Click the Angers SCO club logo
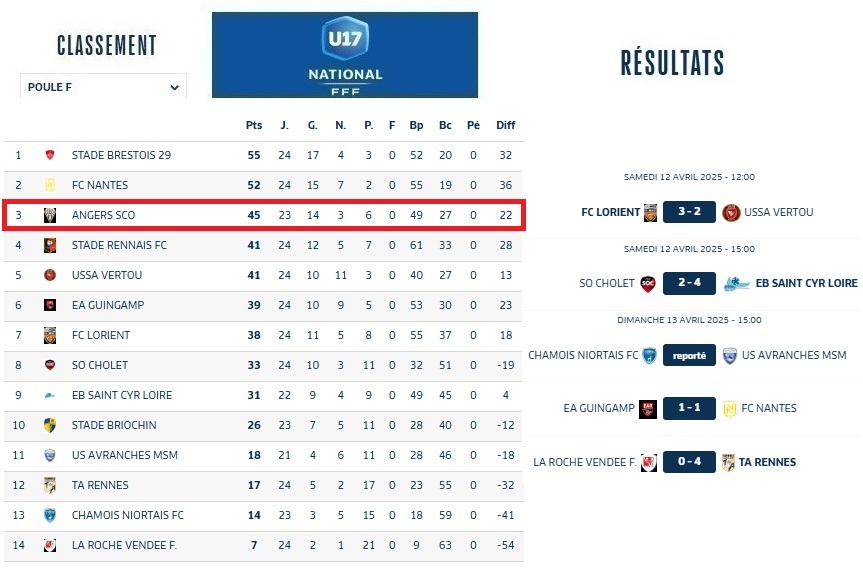Viewport: 863px width, 578px height. pos(50,215)
